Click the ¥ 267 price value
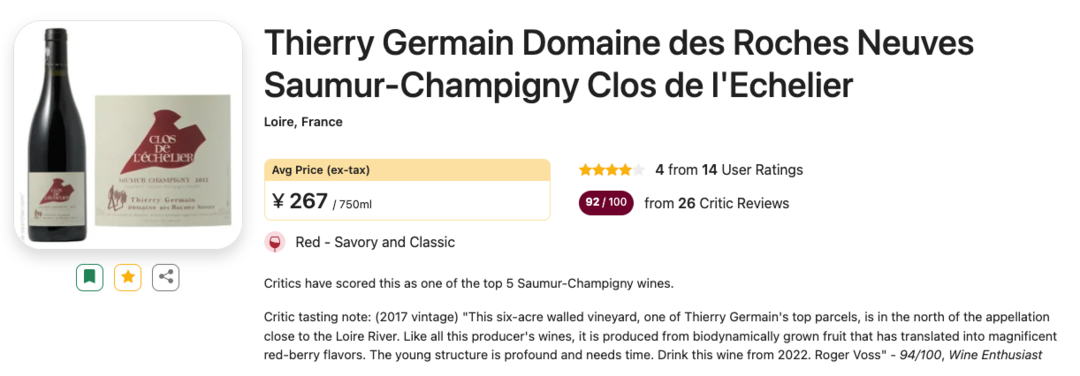1080x376 pixels. [x=300, y=201]
